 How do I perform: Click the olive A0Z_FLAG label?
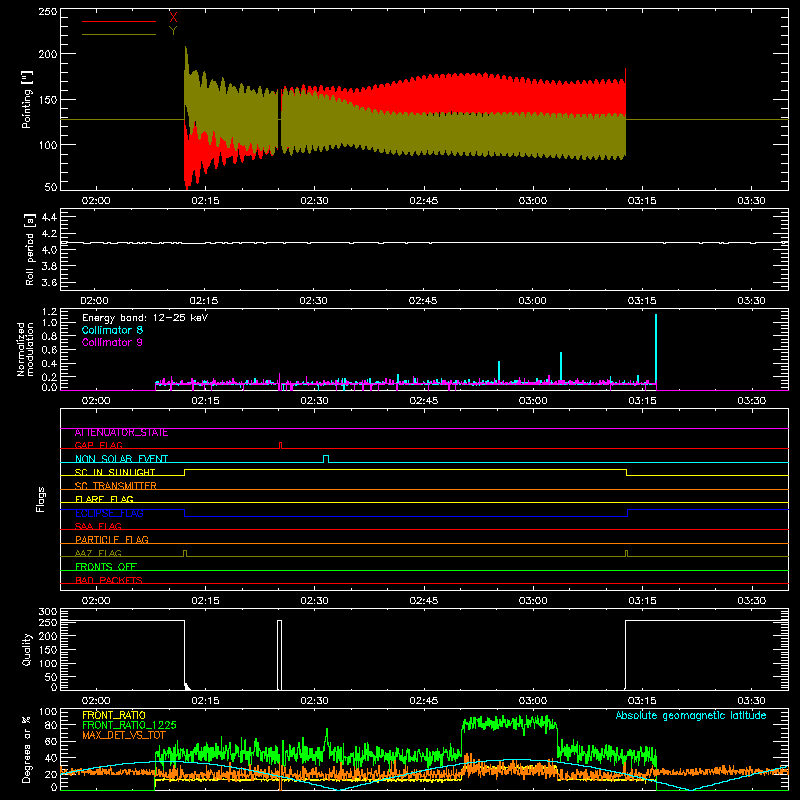click(x=98, y=553)
